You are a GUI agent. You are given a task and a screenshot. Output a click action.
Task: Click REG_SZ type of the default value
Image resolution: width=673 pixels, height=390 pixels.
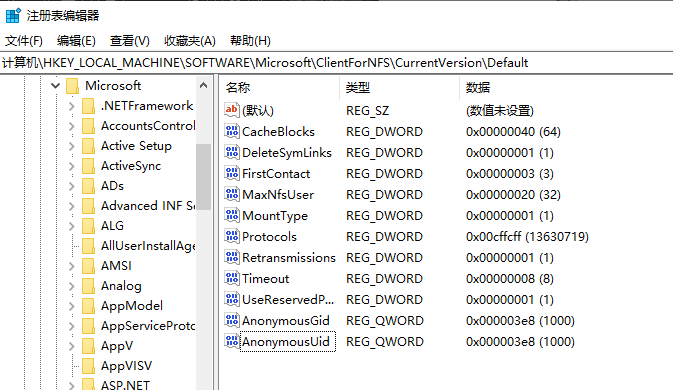[367, 111]
